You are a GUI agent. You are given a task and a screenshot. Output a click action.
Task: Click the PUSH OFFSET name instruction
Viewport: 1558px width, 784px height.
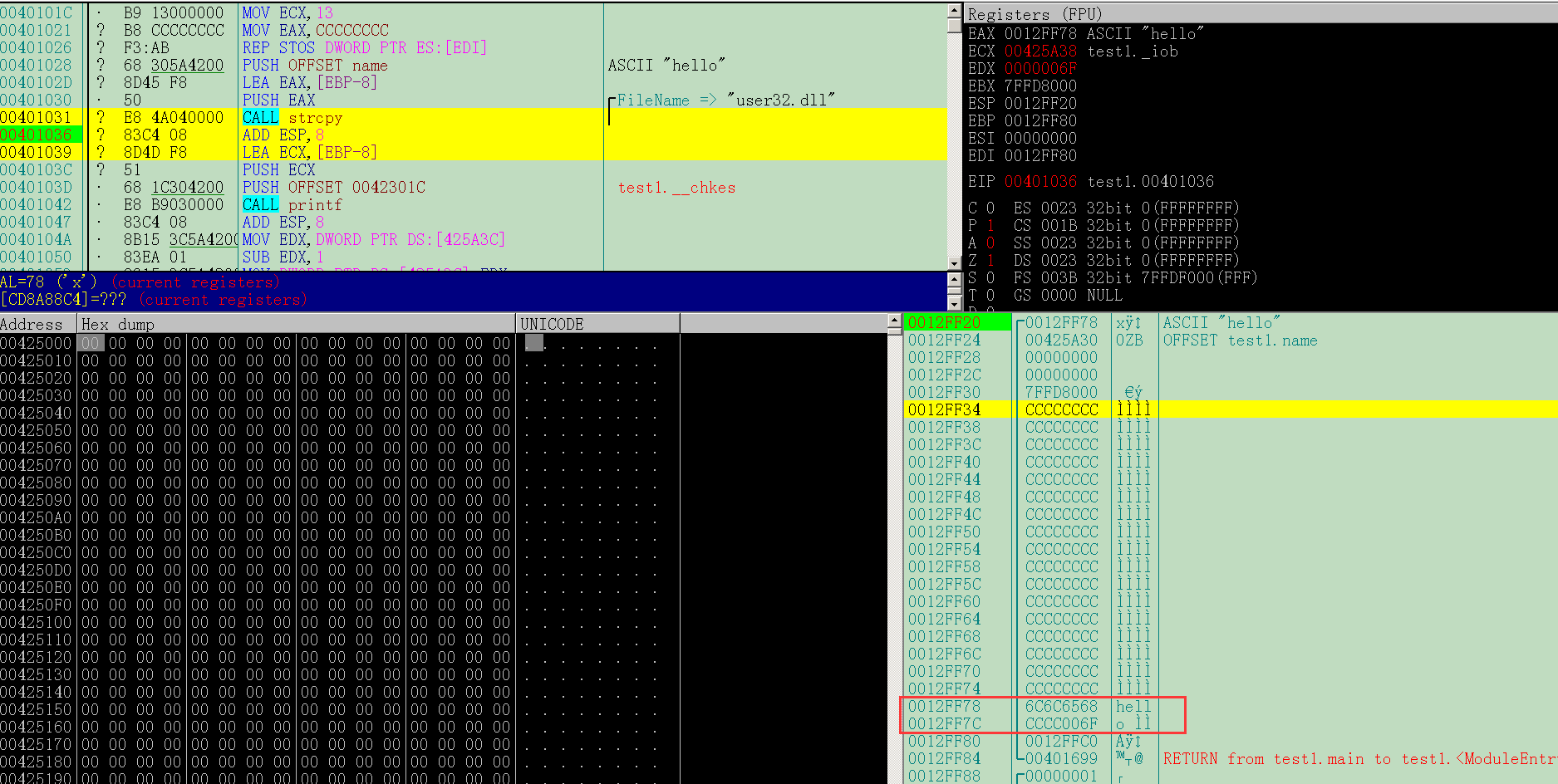[316, 66]
